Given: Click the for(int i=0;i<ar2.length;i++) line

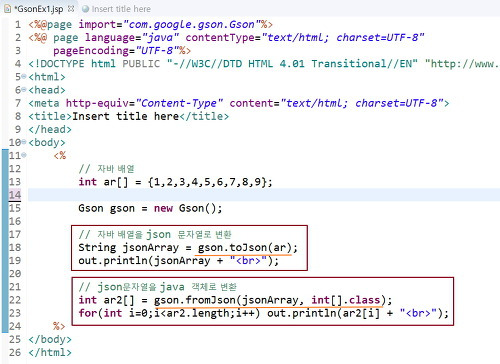Looking at the screenshot, I should coord(263,313).
